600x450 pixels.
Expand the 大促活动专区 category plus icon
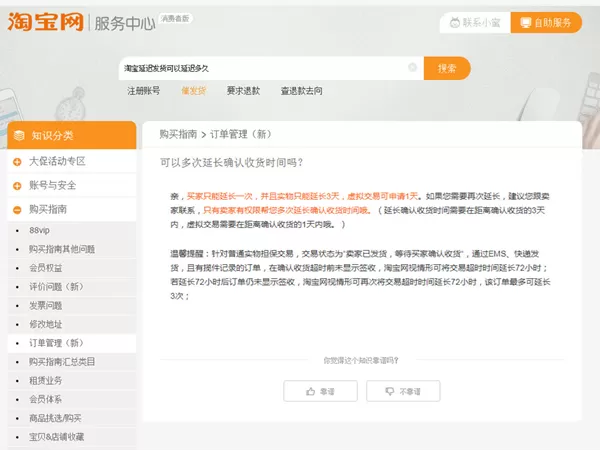click(17, 162)
